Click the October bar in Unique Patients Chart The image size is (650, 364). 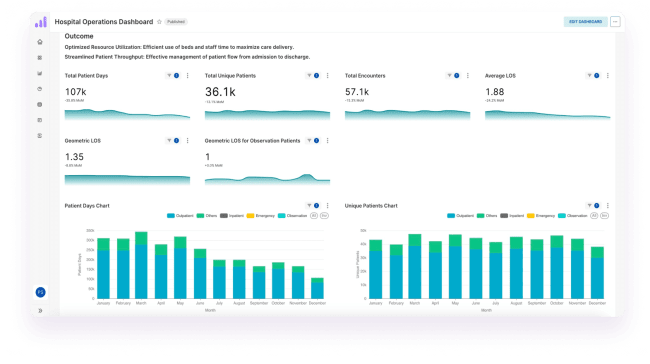(557, 267)
